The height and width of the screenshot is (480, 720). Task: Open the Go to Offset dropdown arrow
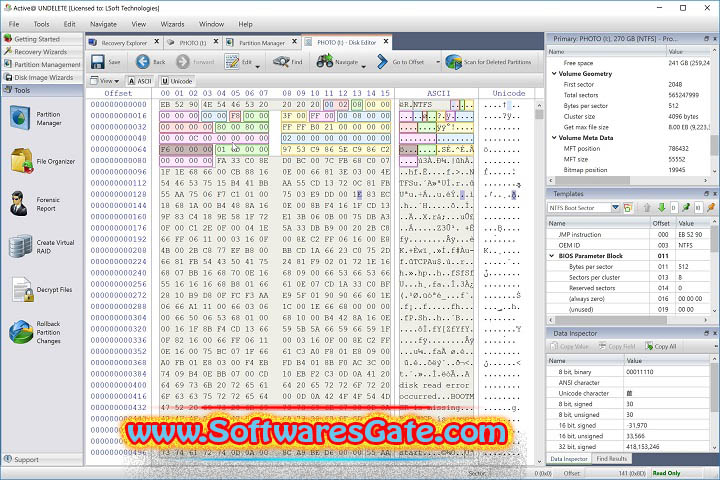tap(438, 62)
